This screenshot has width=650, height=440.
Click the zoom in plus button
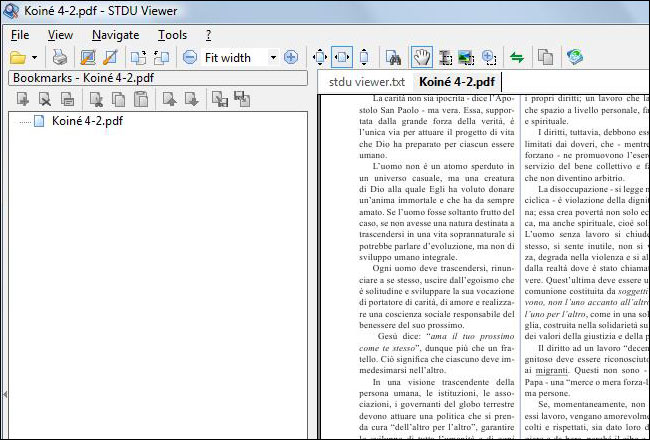pos(291,58)
